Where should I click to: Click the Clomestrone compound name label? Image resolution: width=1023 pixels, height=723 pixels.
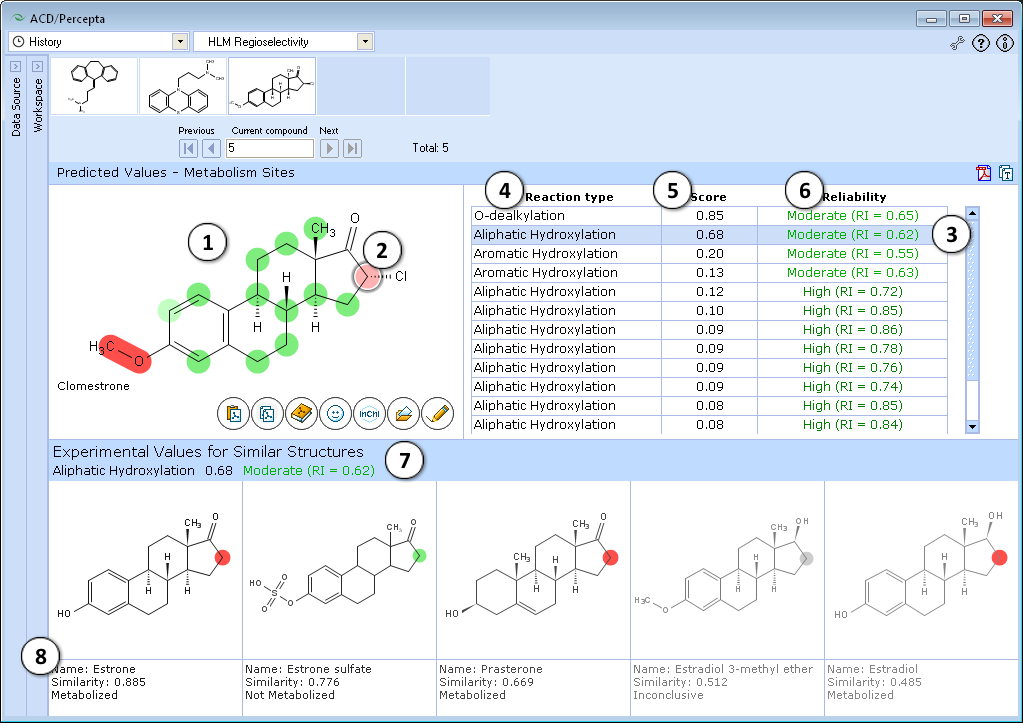[93, 386]
